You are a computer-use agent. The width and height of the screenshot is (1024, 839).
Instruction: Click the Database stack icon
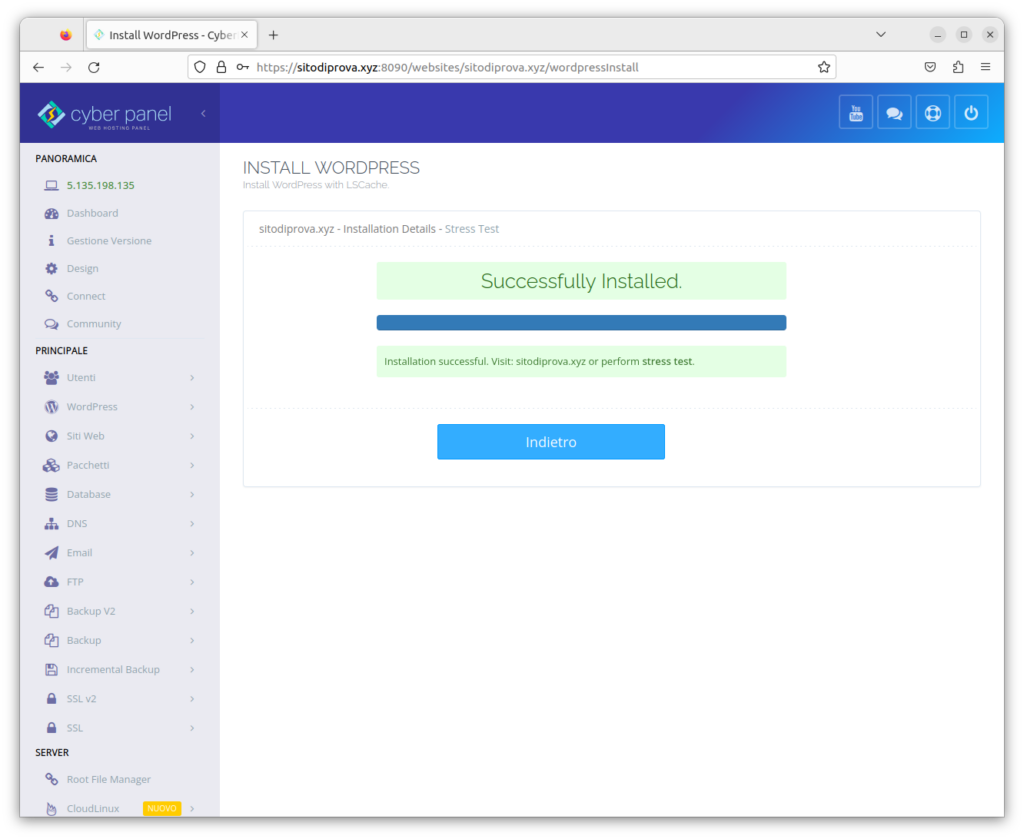click(52, 494)
